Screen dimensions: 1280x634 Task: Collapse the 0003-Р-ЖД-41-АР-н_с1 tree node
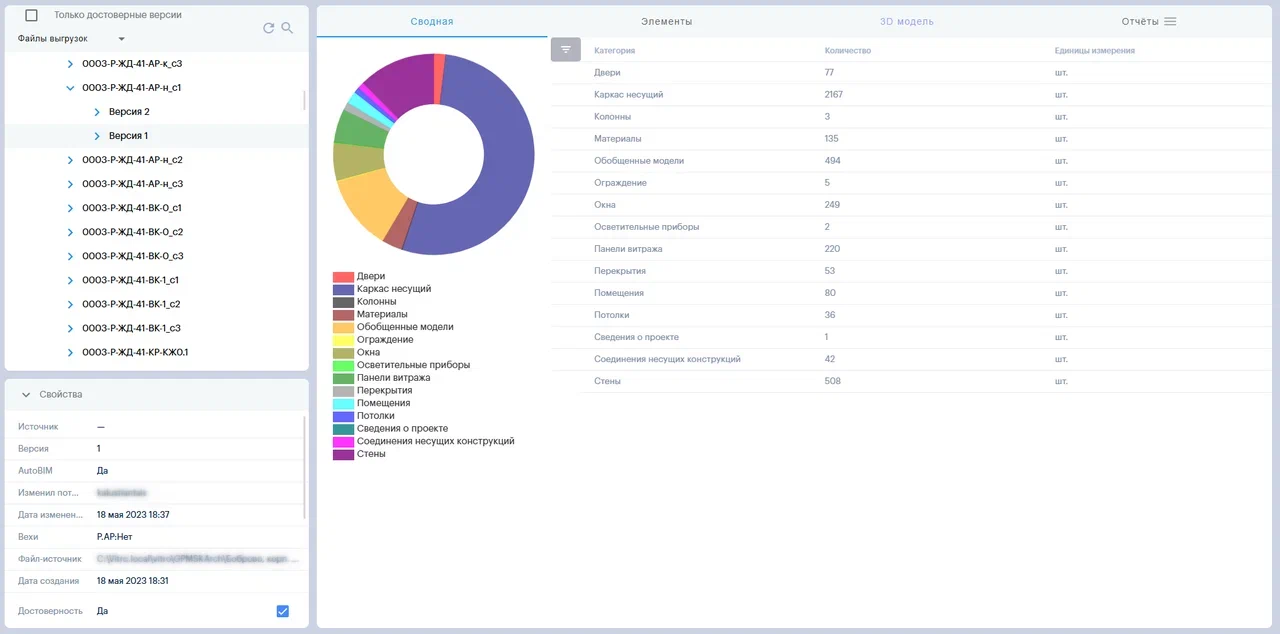coord(70,88)
